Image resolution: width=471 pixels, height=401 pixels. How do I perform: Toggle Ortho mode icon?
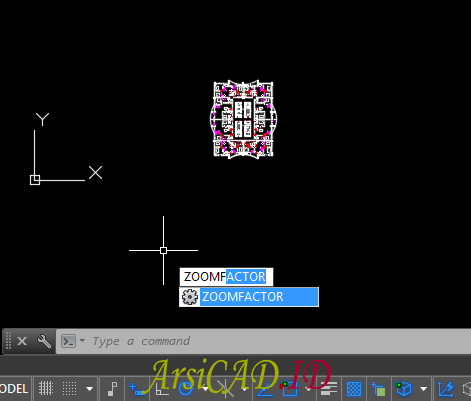162,389
